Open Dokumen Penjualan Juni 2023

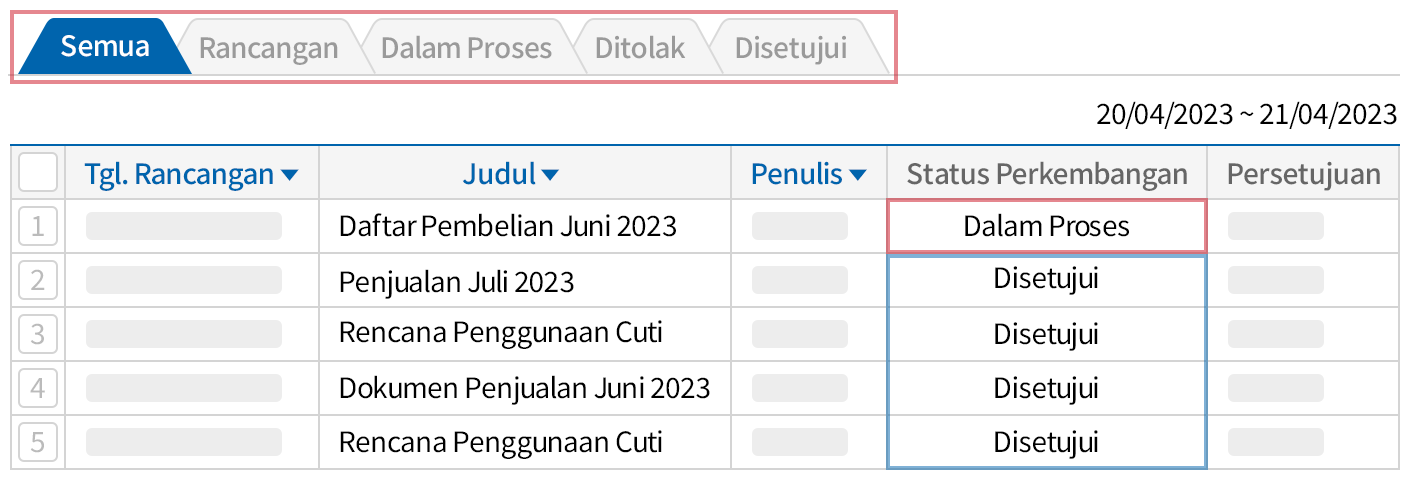524,387
